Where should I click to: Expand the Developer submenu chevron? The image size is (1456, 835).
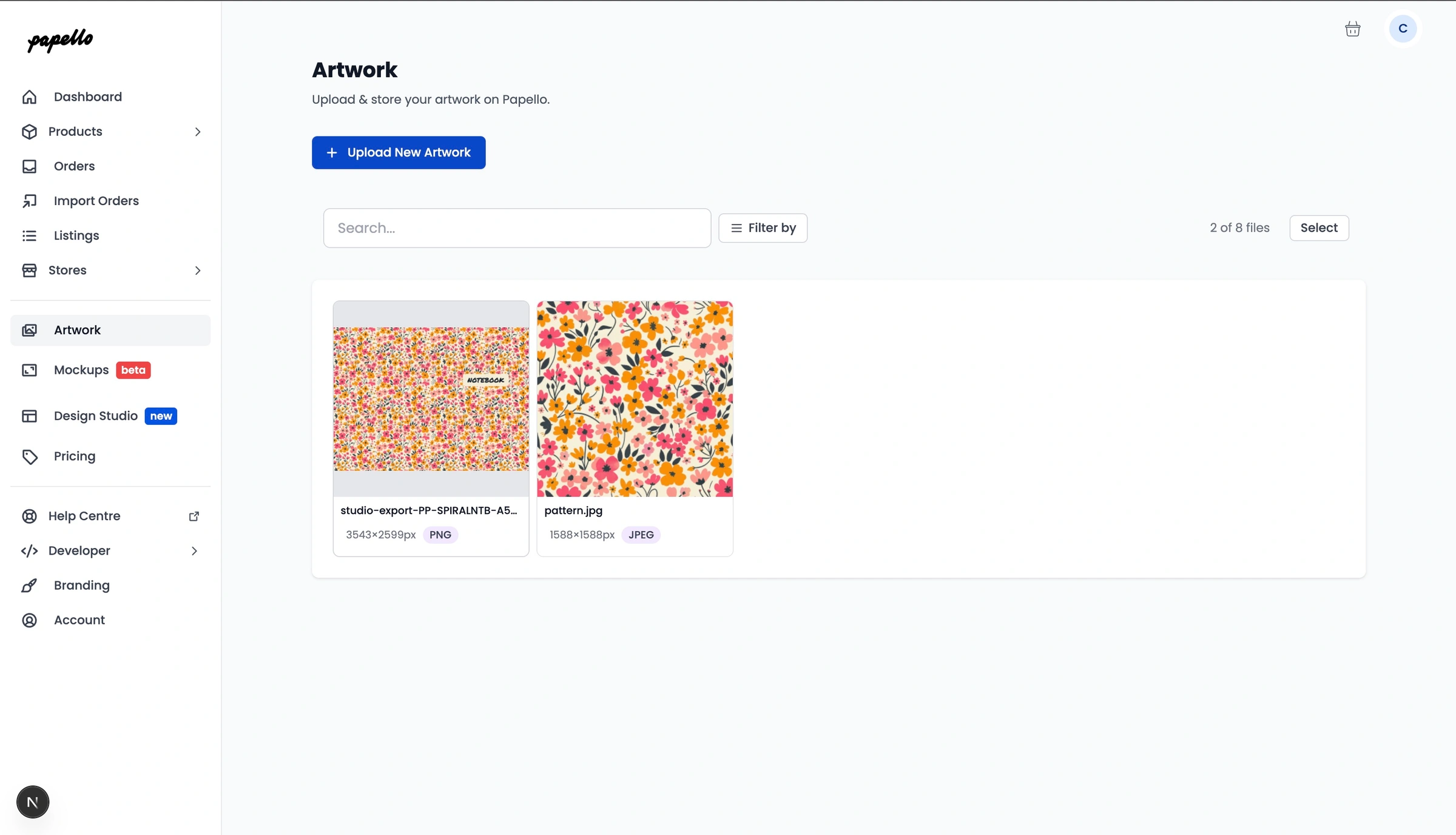(194, 551)
